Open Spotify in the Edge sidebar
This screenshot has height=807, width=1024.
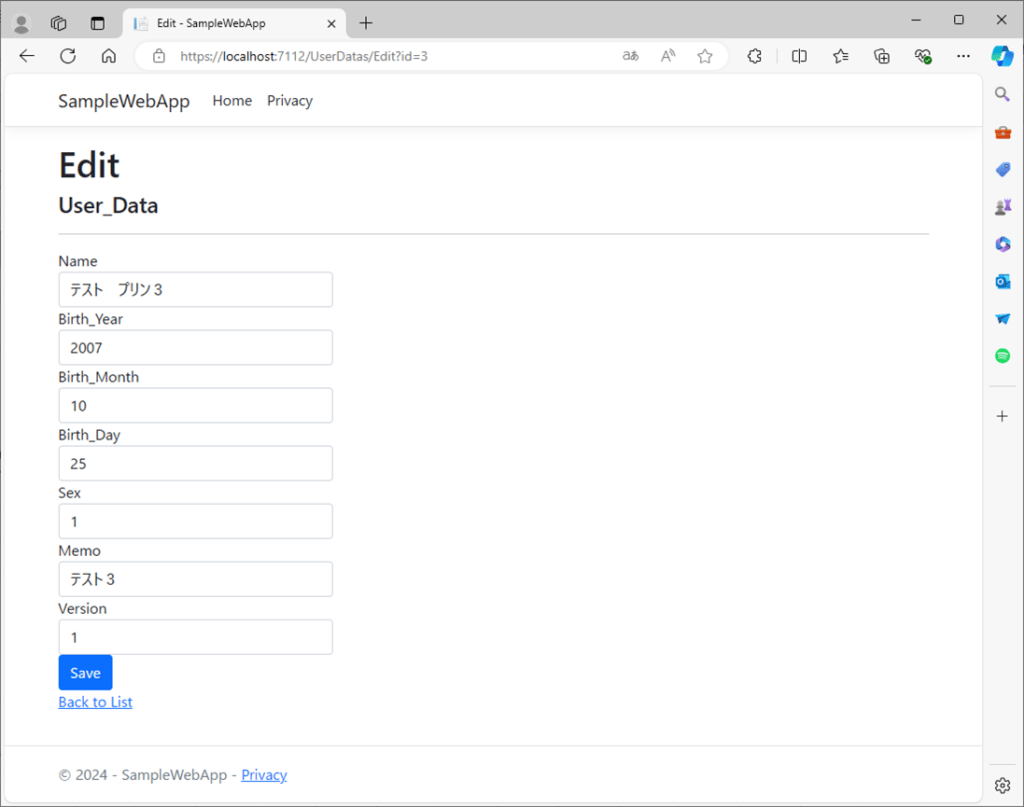(1002, 355)
